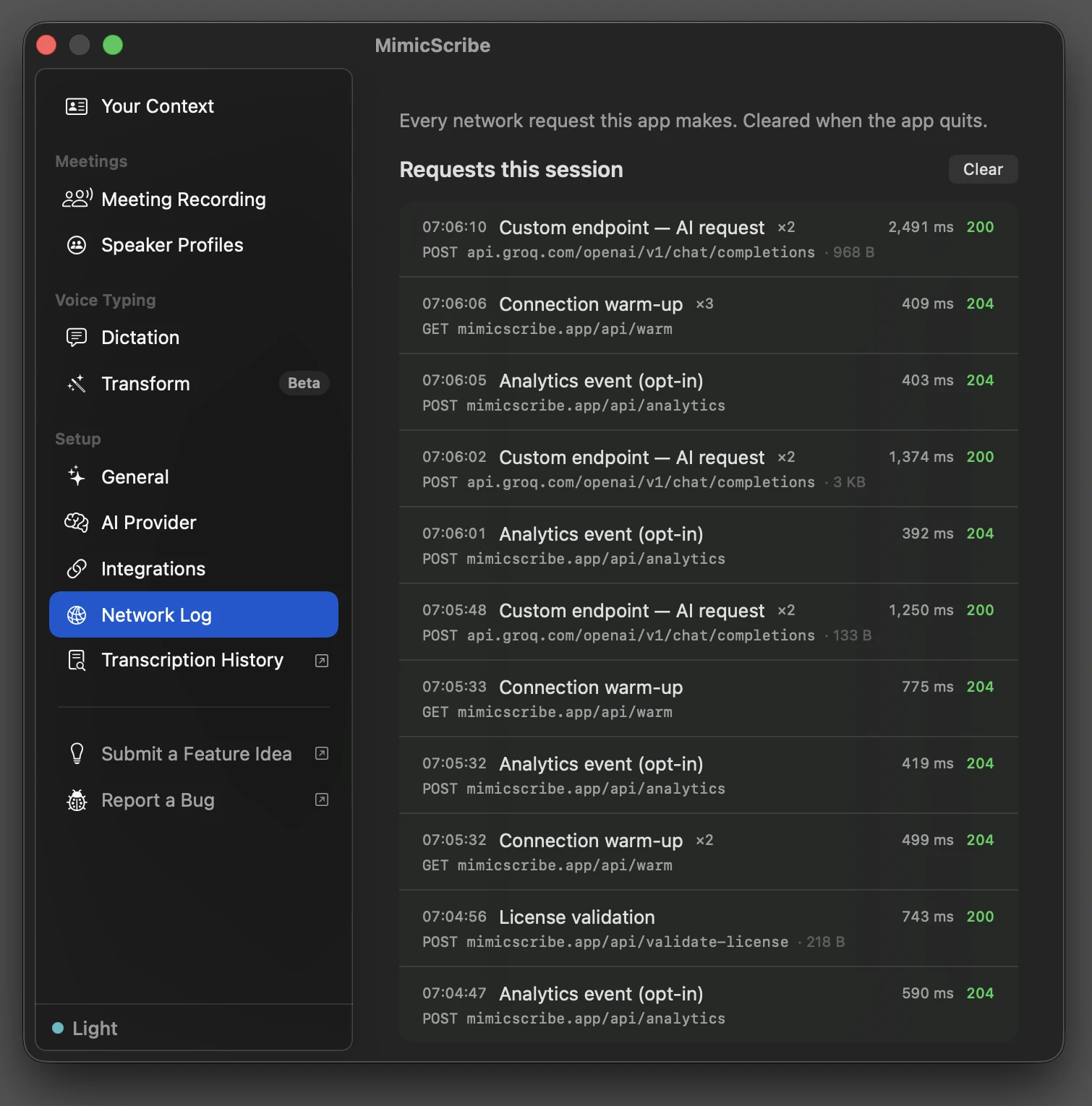Click the 1,374 ms duration value
Image resolution: width=1092 pixels, height=1106 pixels.
pyautogui.click(x=921, y=457)
